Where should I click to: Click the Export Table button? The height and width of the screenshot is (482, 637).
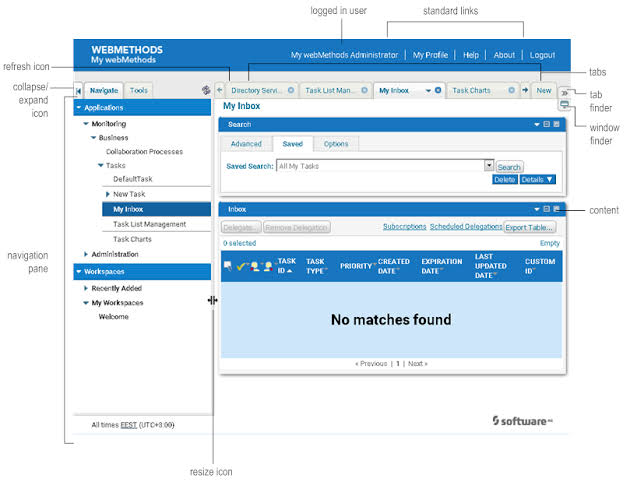(x=529, y=227)
